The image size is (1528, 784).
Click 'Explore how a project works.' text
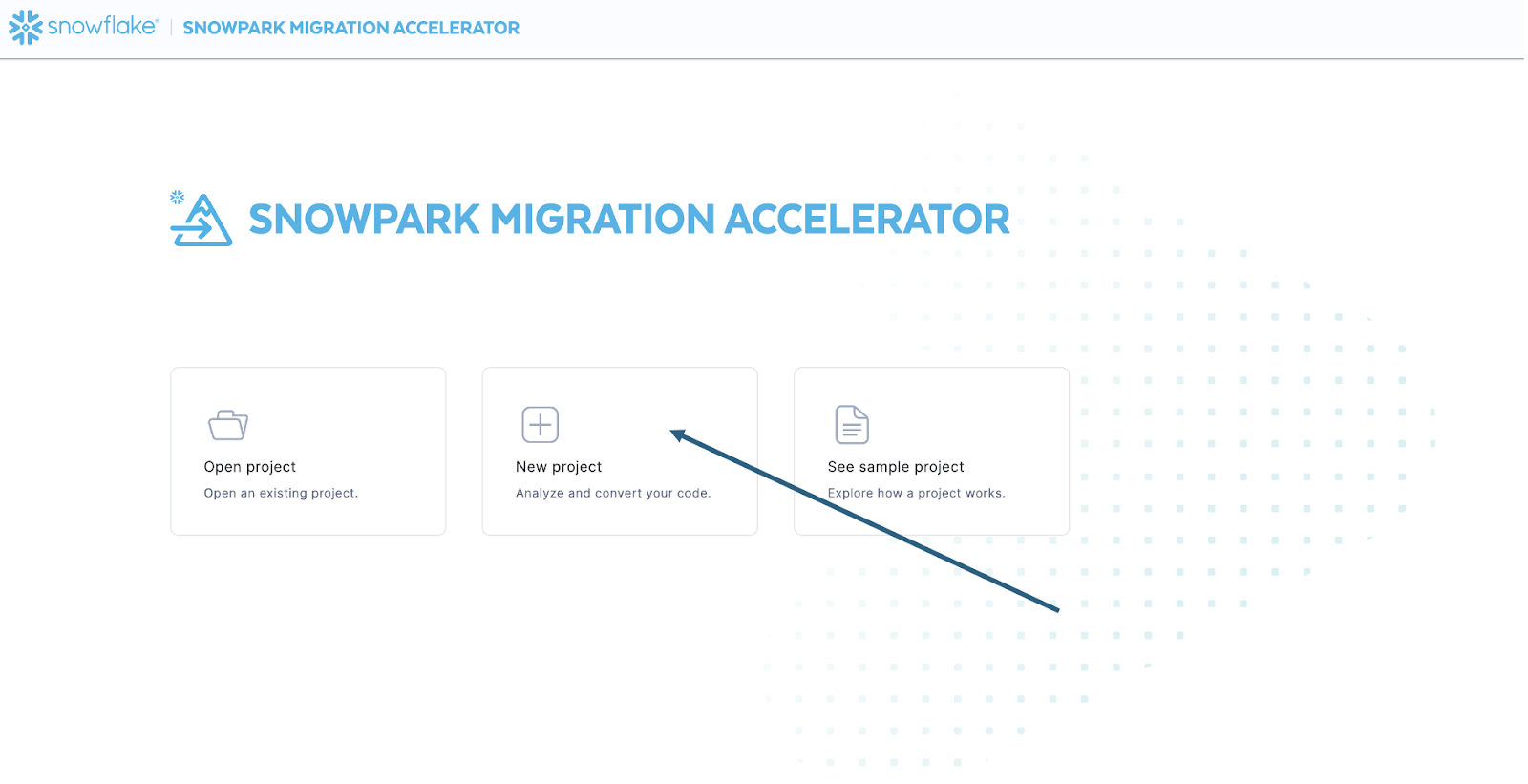pyautogui.click(x=916, y=493)
